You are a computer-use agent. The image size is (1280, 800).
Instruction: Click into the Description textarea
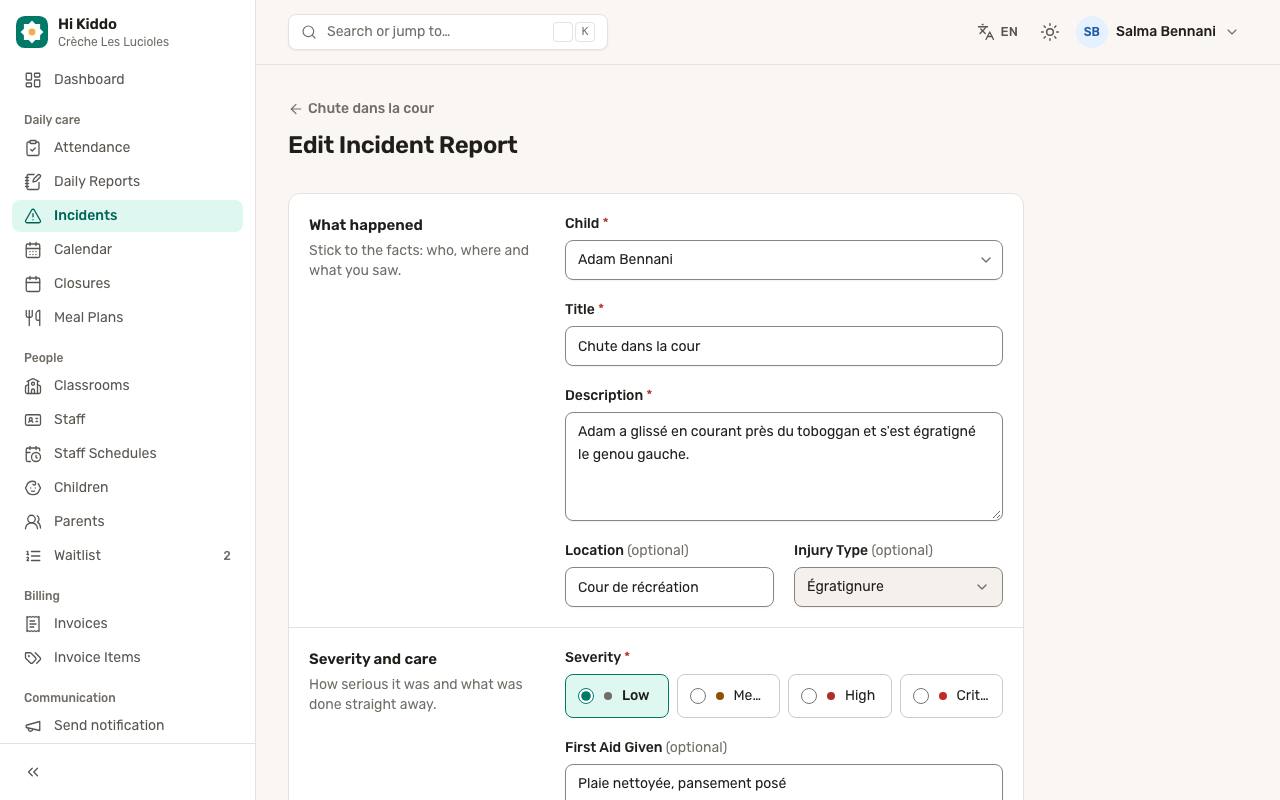(784, 466)
